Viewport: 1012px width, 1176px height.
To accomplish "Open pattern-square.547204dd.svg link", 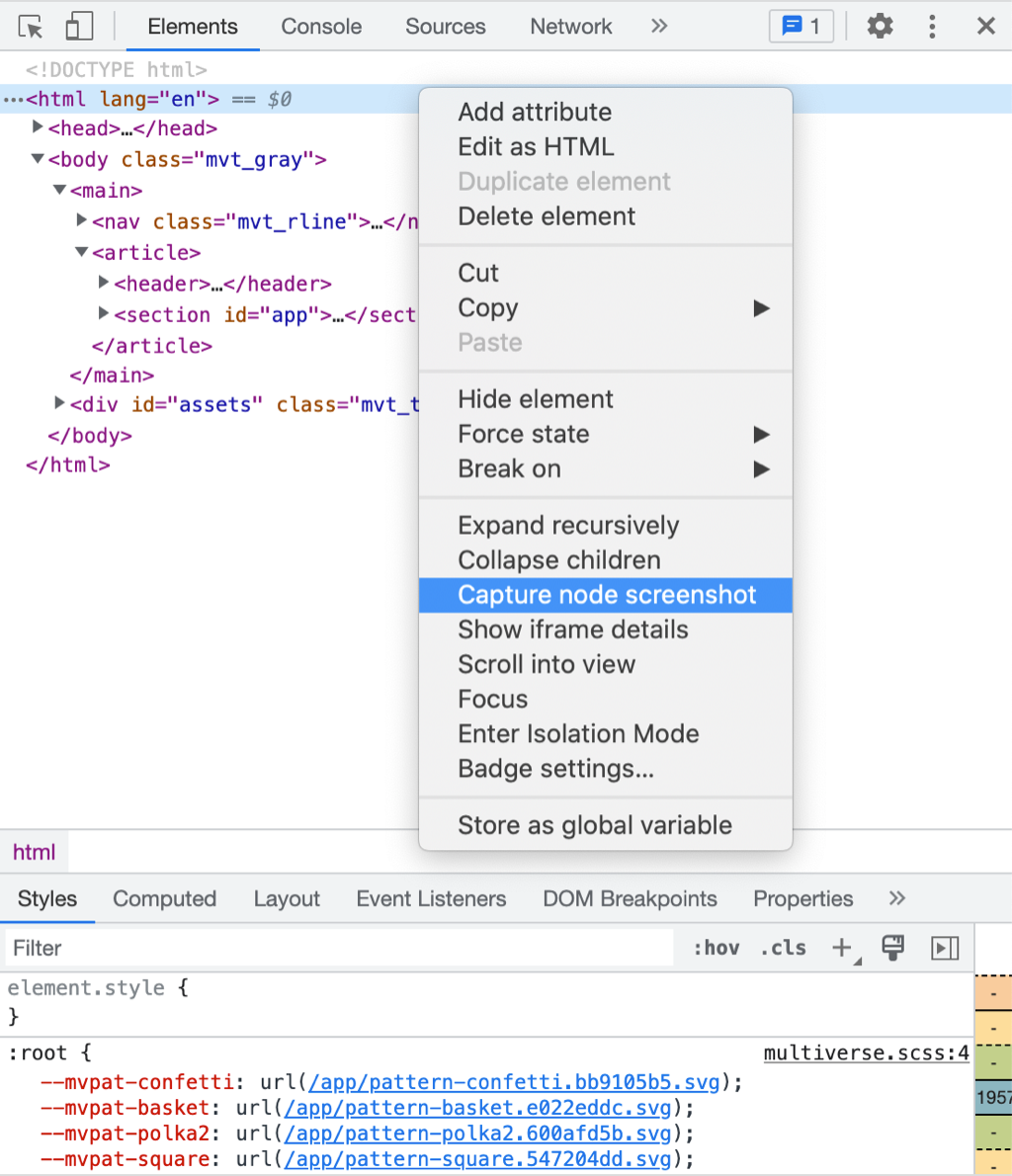I will [x=478, y=1159].
